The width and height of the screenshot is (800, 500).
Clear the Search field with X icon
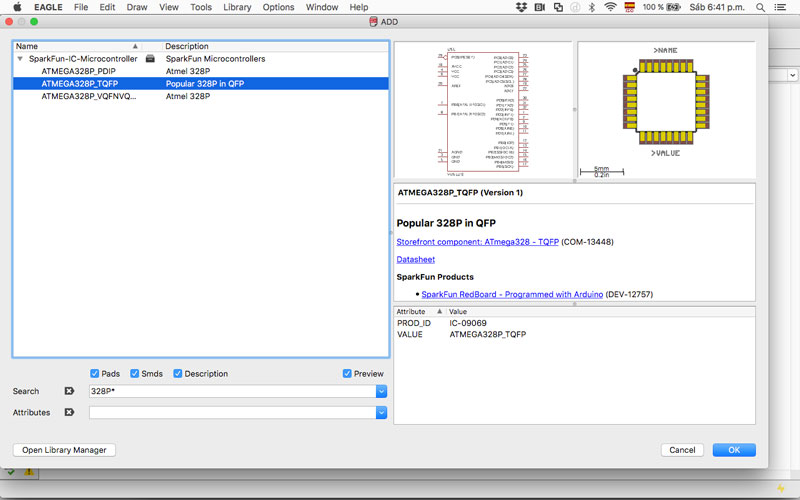pos(69,391)
